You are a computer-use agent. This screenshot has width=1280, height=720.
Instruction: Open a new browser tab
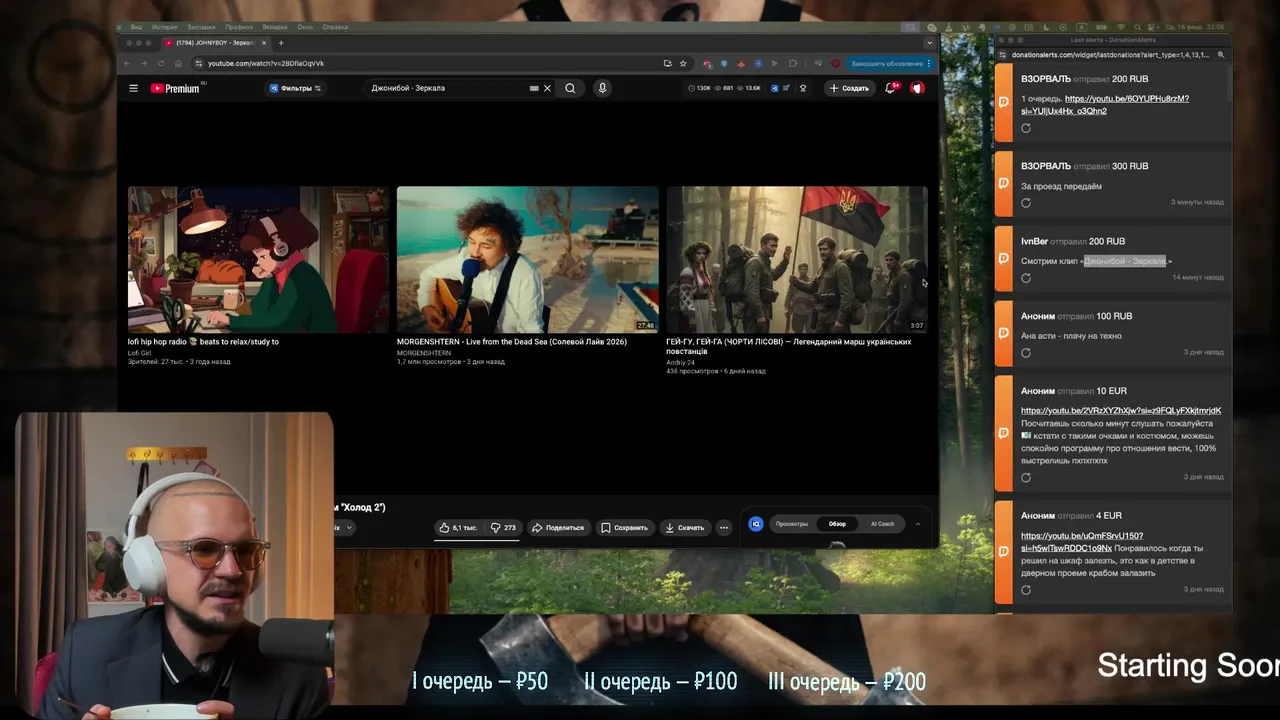281,43
